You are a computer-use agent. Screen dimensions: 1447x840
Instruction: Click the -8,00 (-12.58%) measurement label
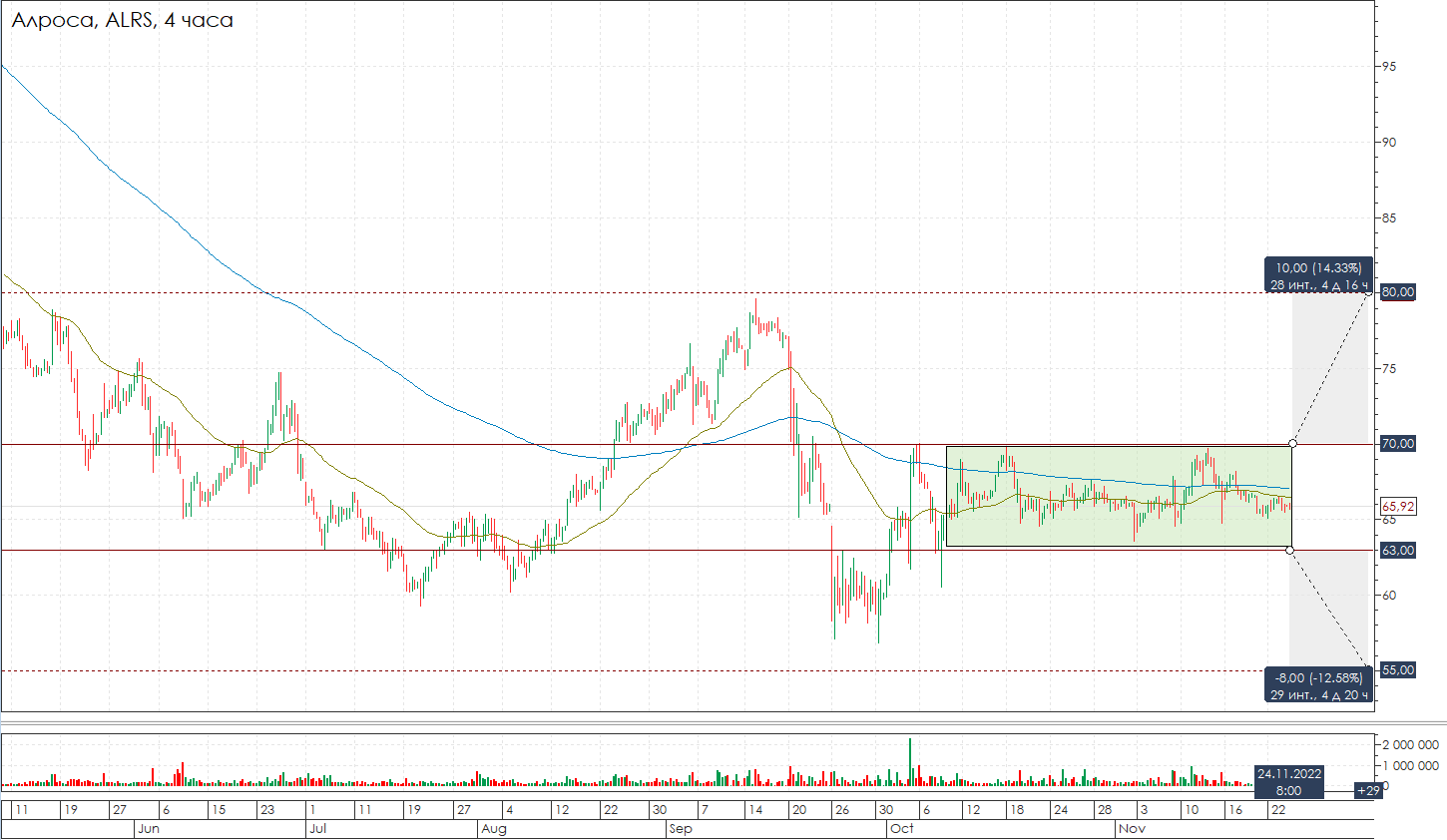[1318, 686]
